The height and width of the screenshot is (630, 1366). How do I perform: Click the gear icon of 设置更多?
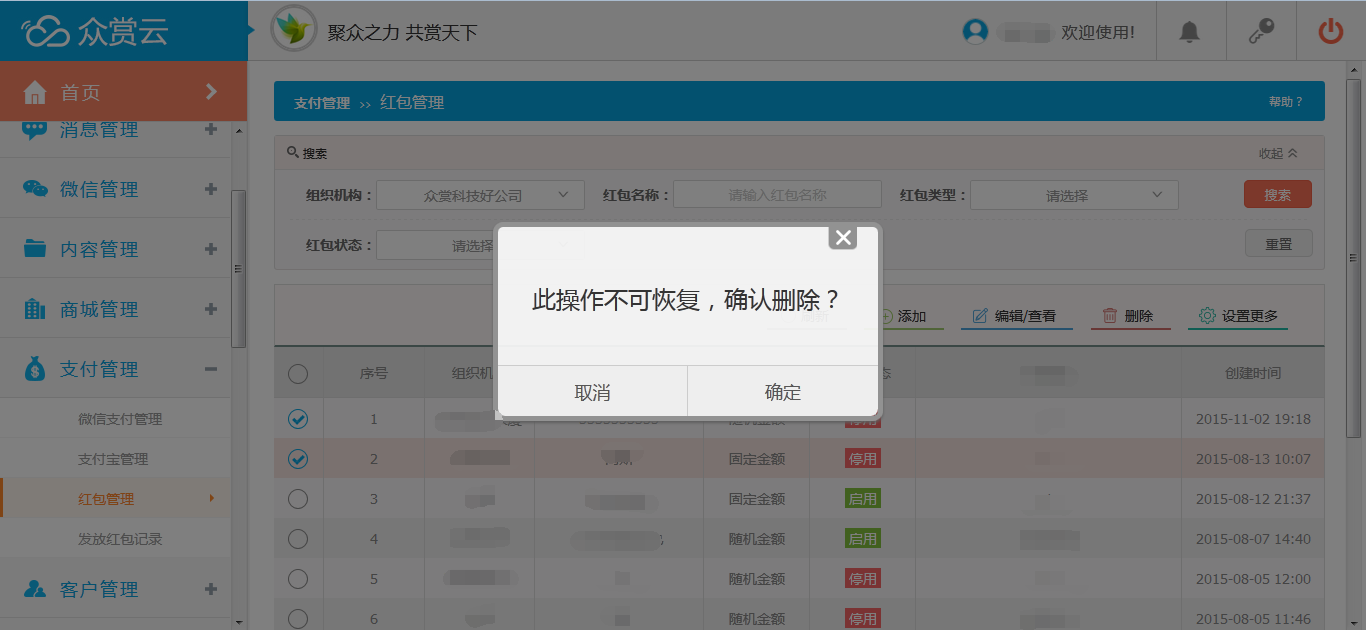(1207, 316)
